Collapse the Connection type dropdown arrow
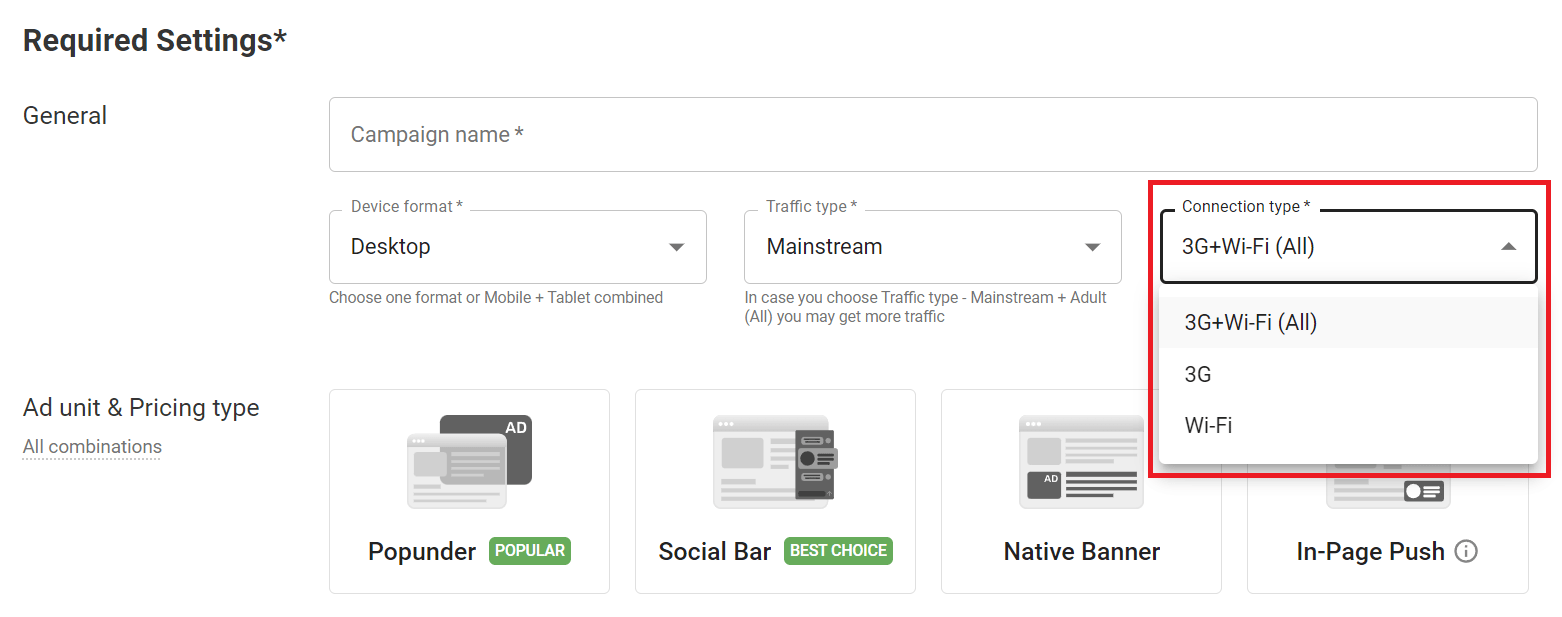 coord(1509,247)
